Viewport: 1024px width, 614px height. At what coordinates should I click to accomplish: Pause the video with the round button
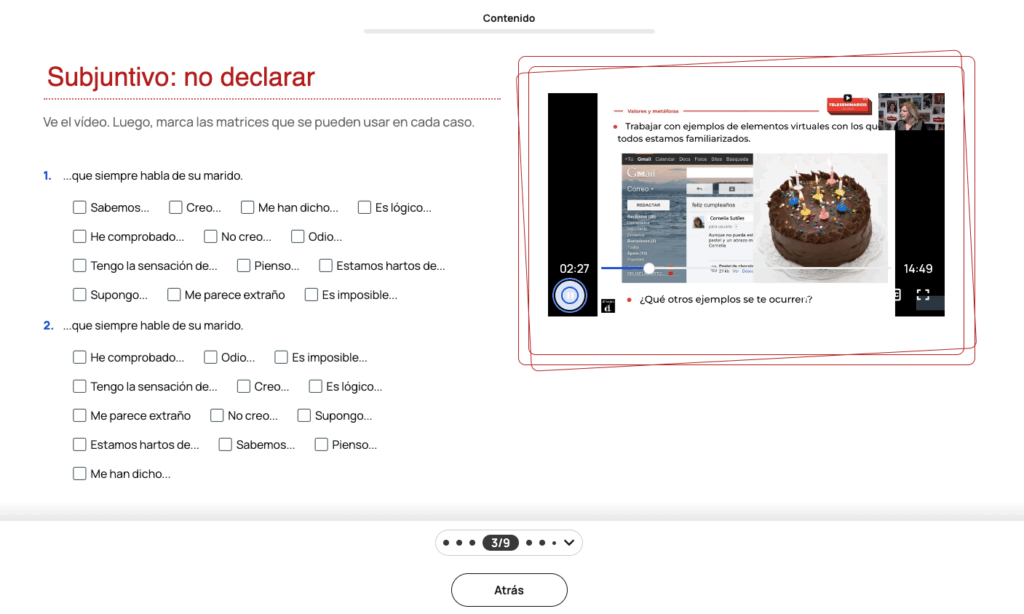tap(569, 295)
